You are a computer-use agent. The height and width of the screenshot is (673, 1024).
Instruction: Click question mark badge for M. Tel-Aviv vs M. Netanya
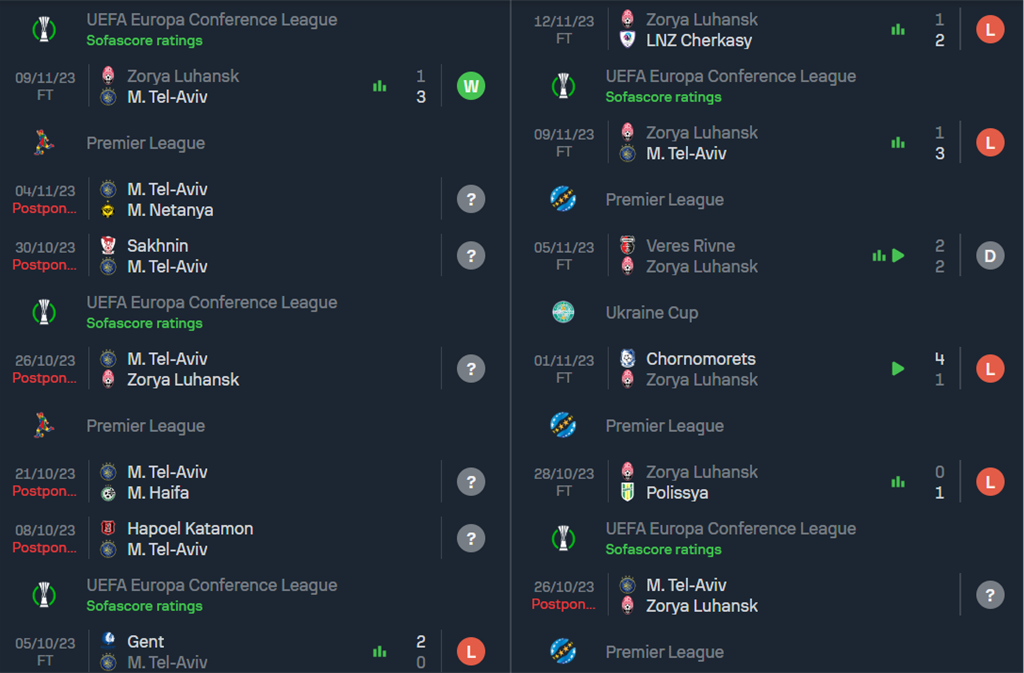click(x=471, y=199)
